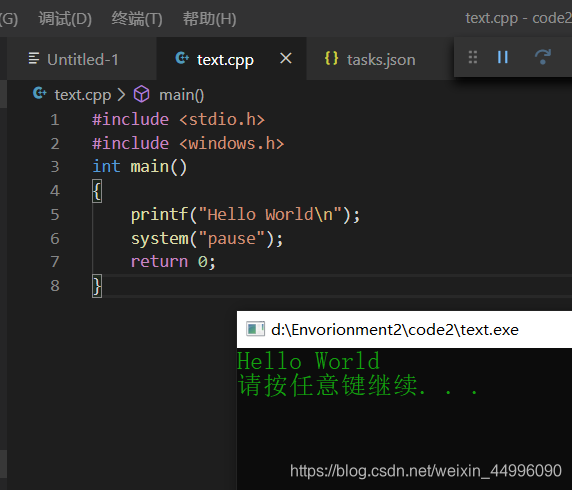This screenshot has height=490, width=572.
Task: Open the 帮助(H) help menu
Action: [x=209, y=19]
